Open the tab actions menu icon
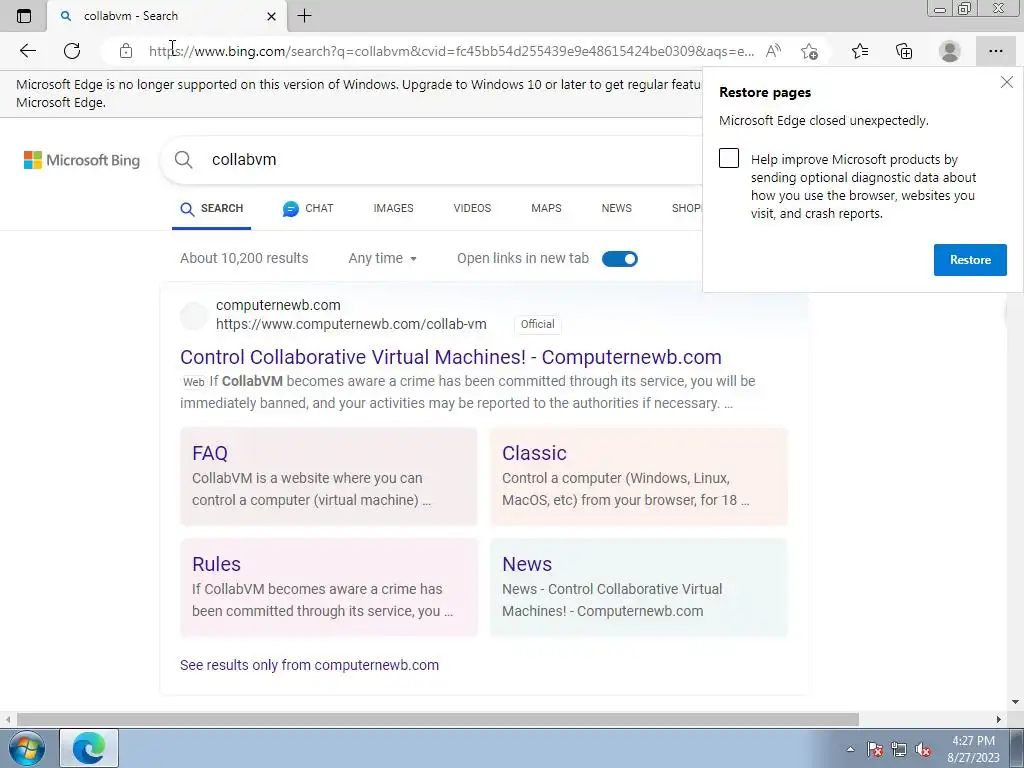Viewport: 1024px width, 768px height. tap(24, 16)
